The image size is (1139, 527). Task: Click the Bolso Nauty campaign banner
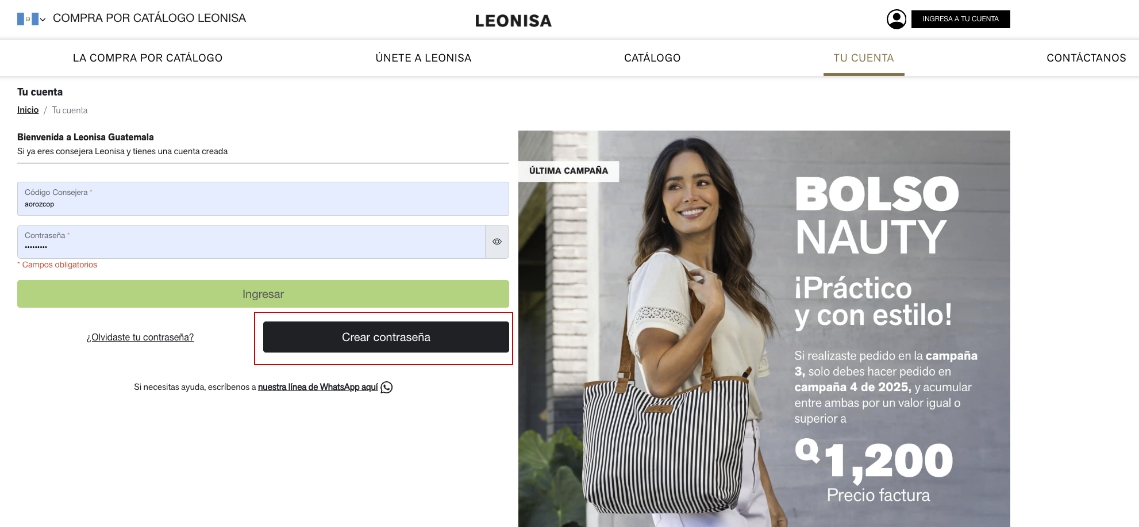(x=763, y=329)
